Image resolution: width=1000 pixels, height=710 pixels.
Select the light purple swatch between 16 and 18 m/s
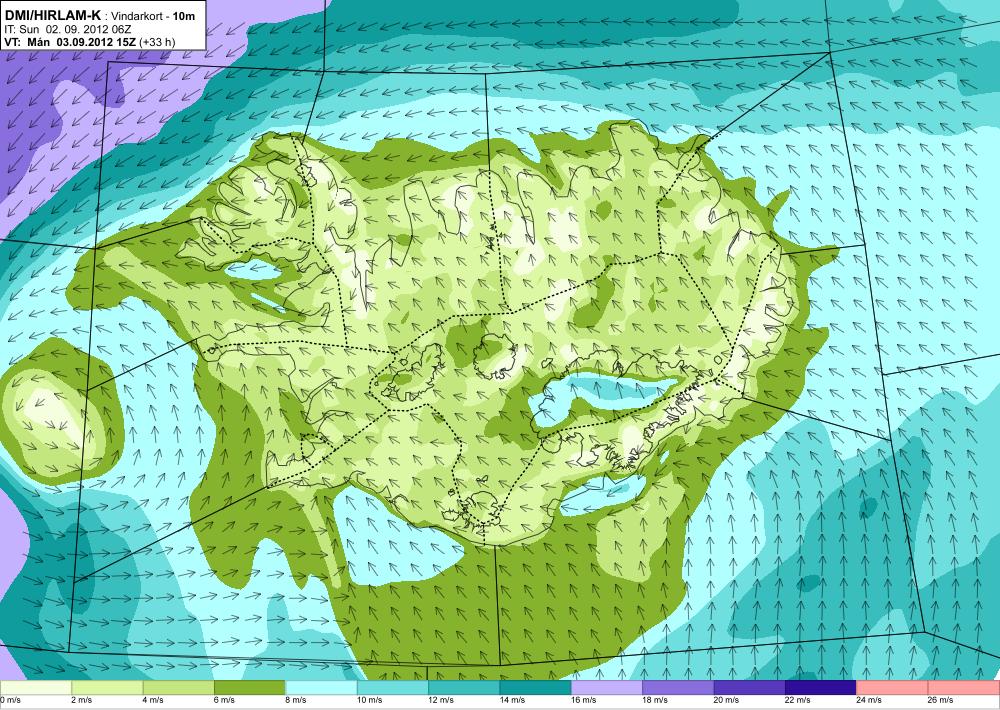coord(607,688)
